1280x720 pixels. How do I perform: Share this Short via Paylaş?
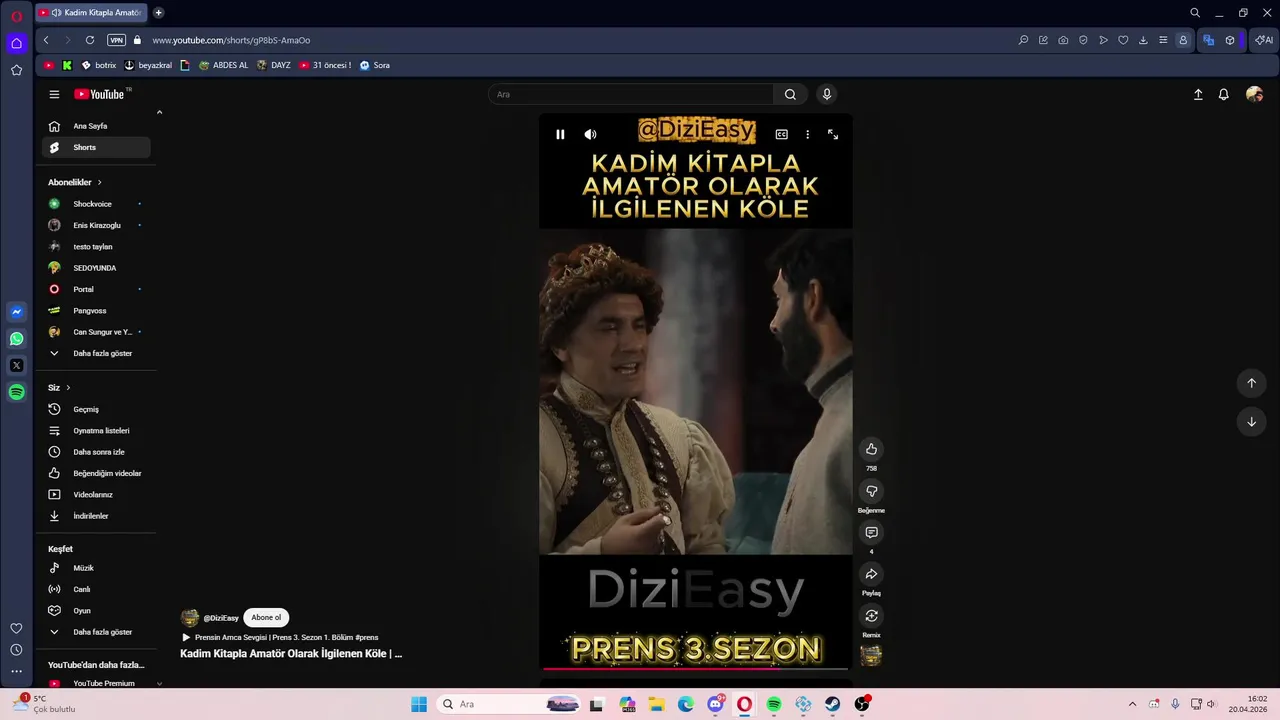(871, 574)
